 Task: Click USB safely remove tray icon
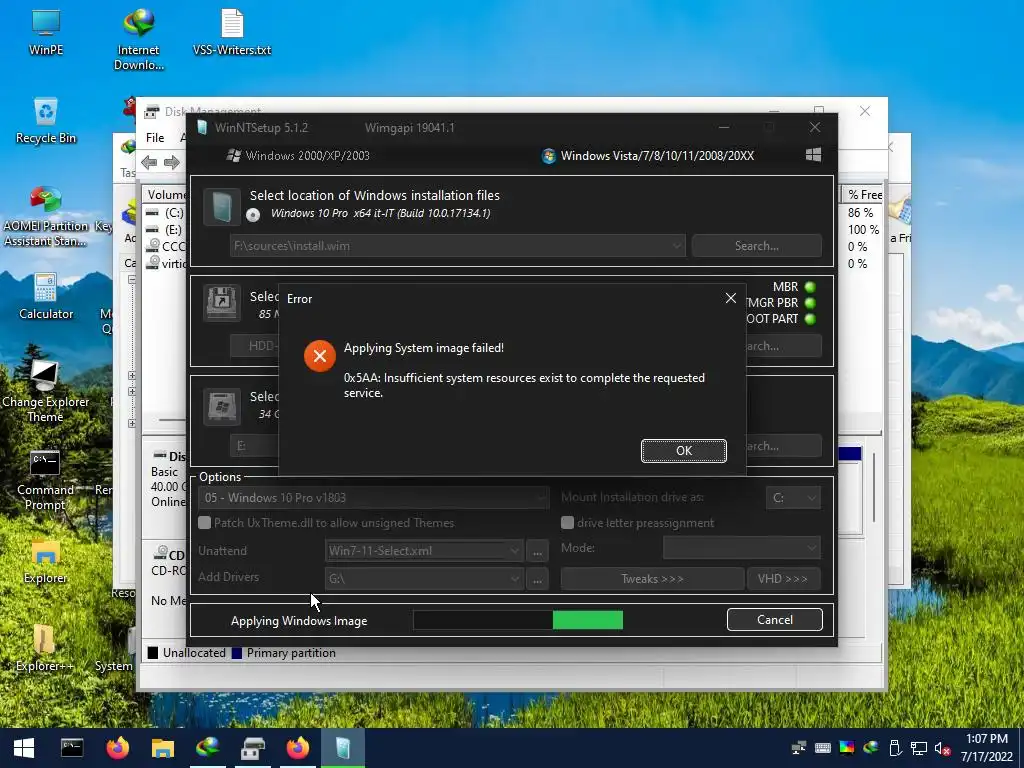click(895, 748)
